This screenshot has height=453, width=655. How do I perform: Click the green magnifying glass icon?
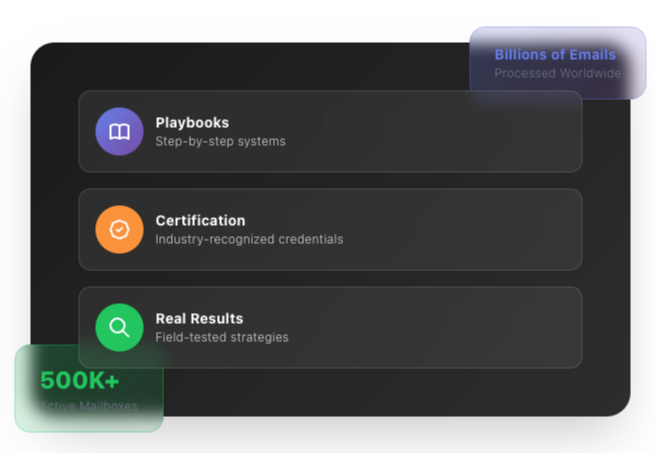(119, 327)
